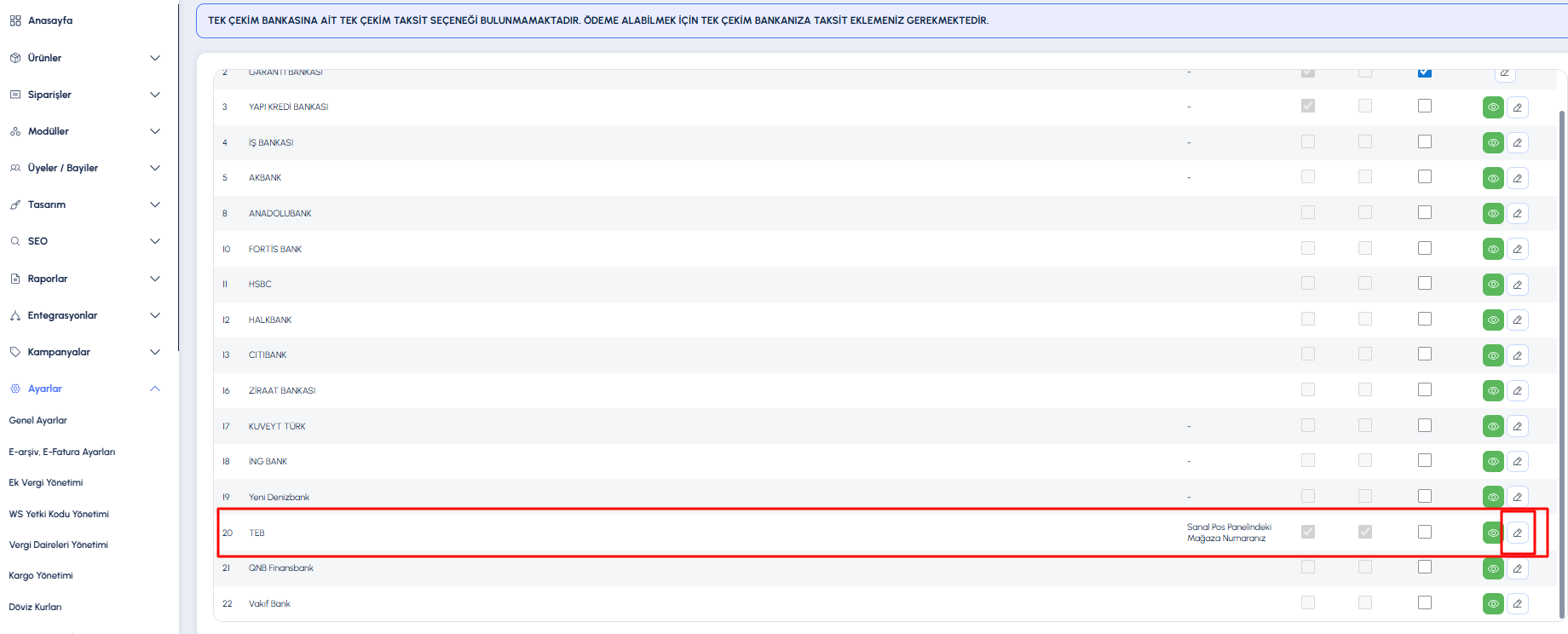
Task: Click the QNB Finansbank name
Action: pos(281,568)
